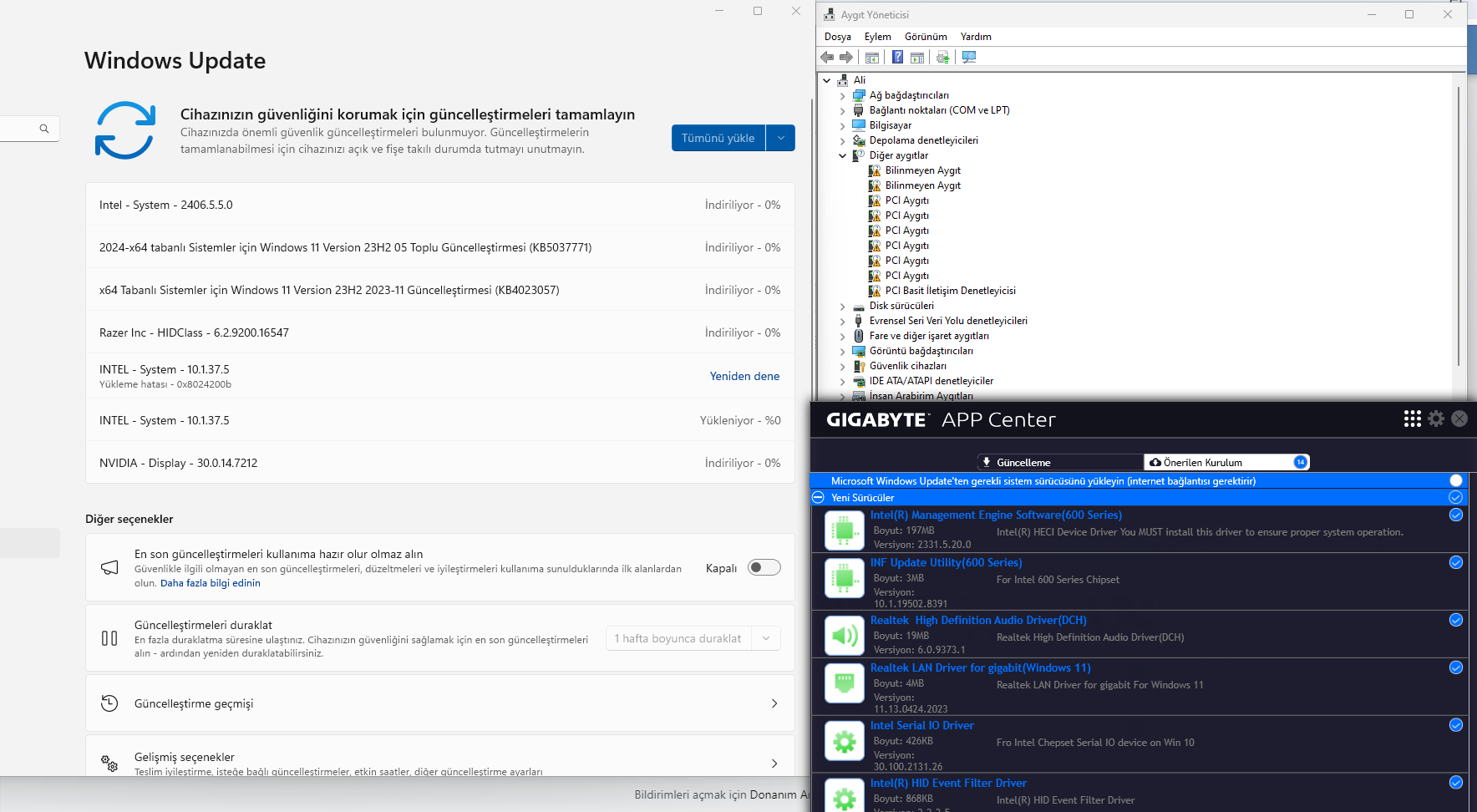1477x812 pixels.
Task: Open Gigabyte APP Center apps grid icon
Action: click(x=1413, y=419)
